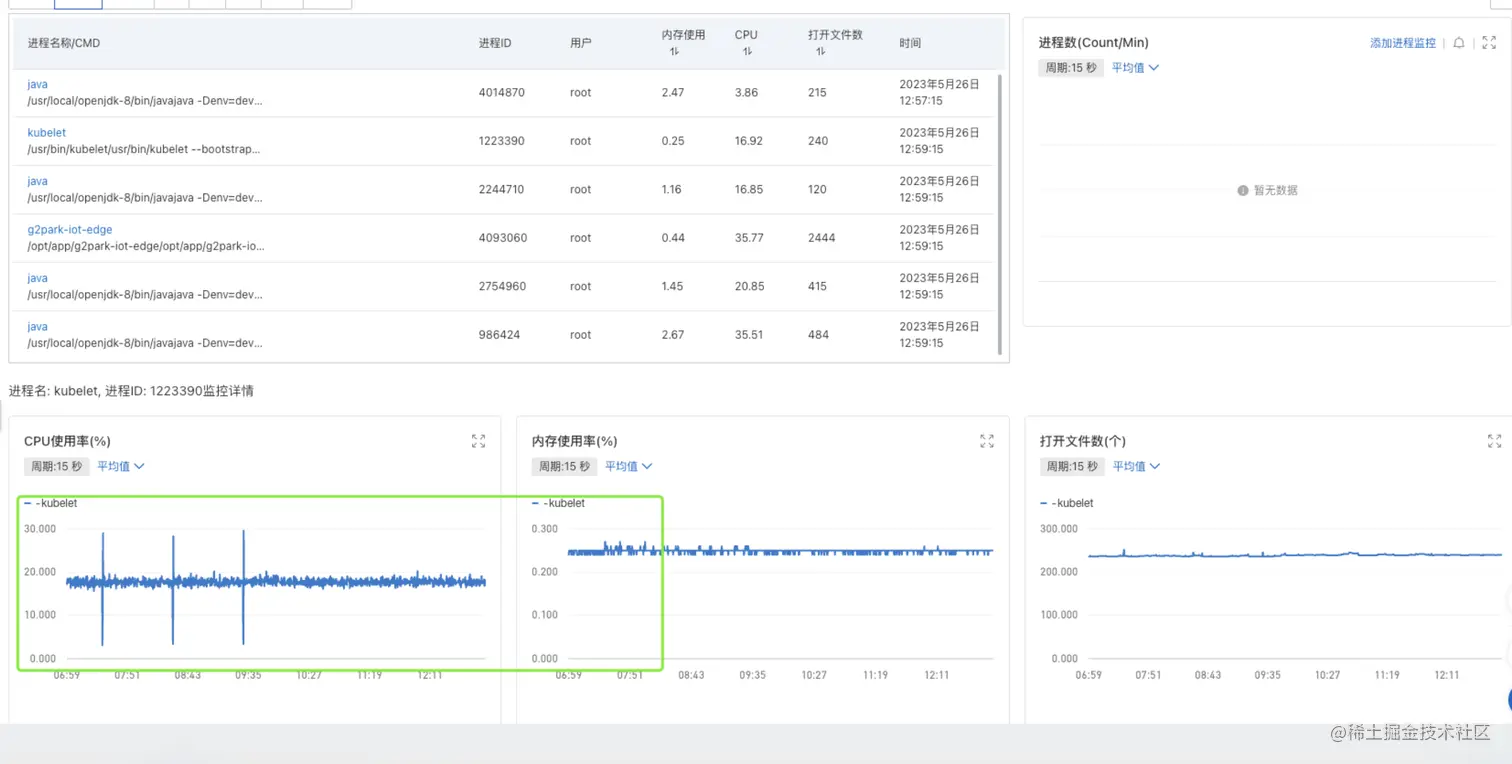Open the g2park-iot-edge process details link
This screenshot has width=1512, height=764.
coord(69,229)
